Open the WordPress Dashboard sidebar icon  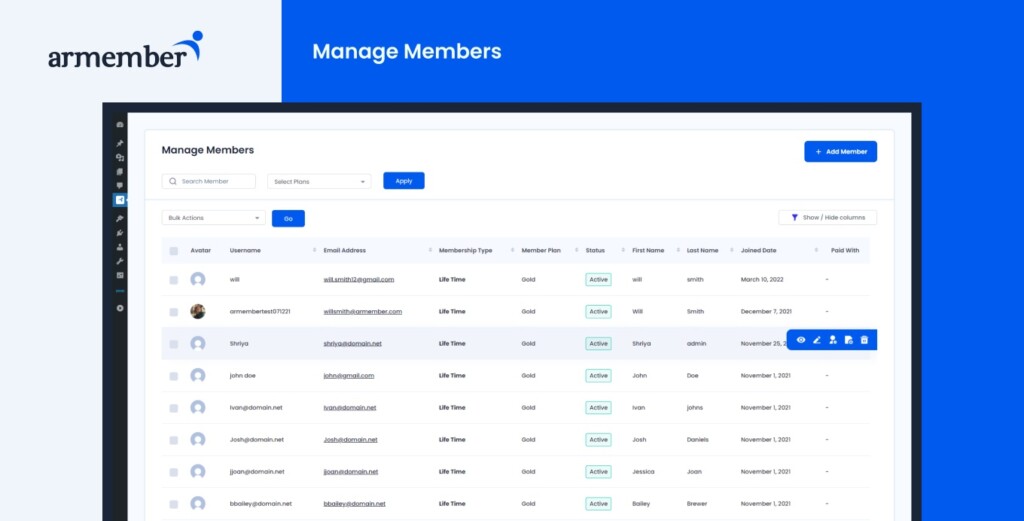point(120,124)
